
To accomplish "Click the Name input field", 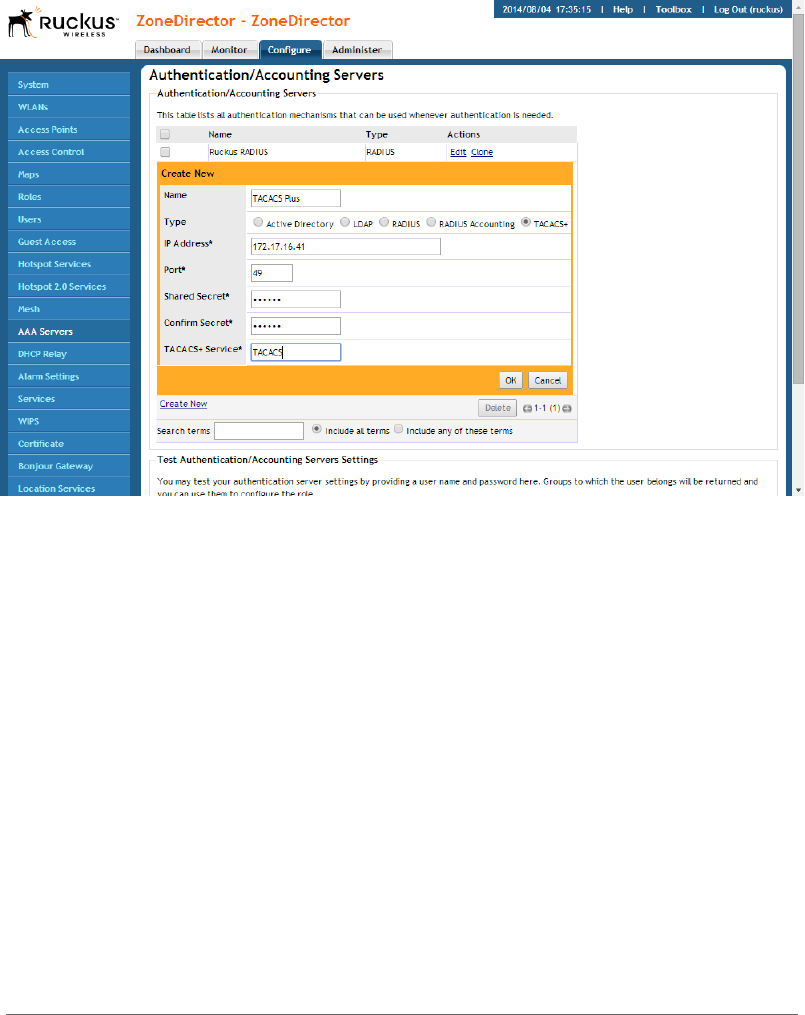I will (x=296, y=198).
